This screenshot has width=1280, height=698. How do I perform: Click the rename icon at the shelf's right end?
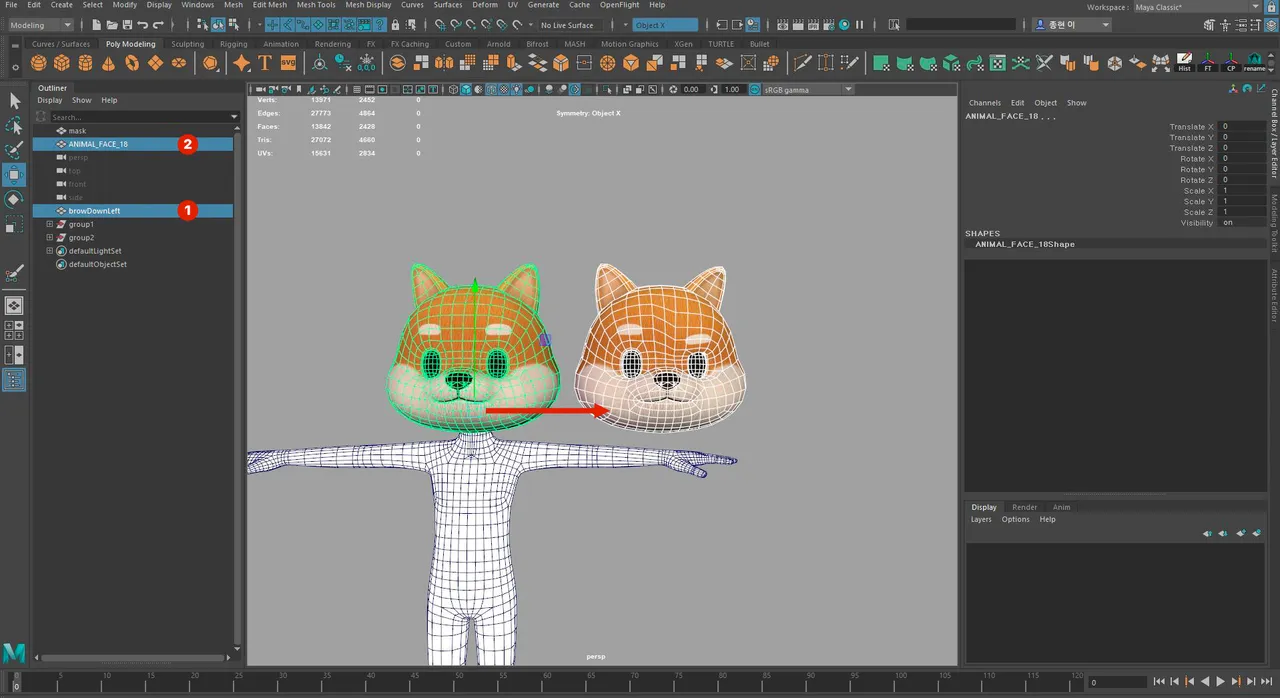[x=1254, y=64]
